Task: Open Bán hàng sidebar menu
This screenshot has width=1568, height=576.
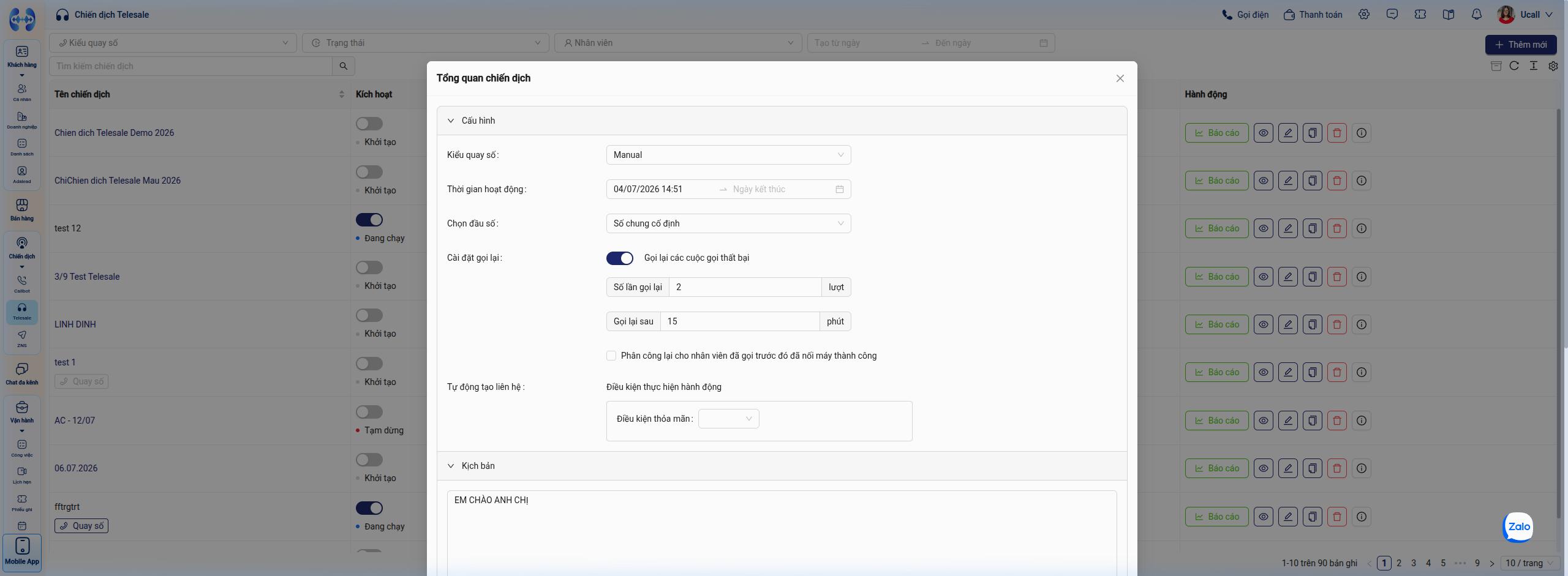Action: tap(22, 209)
